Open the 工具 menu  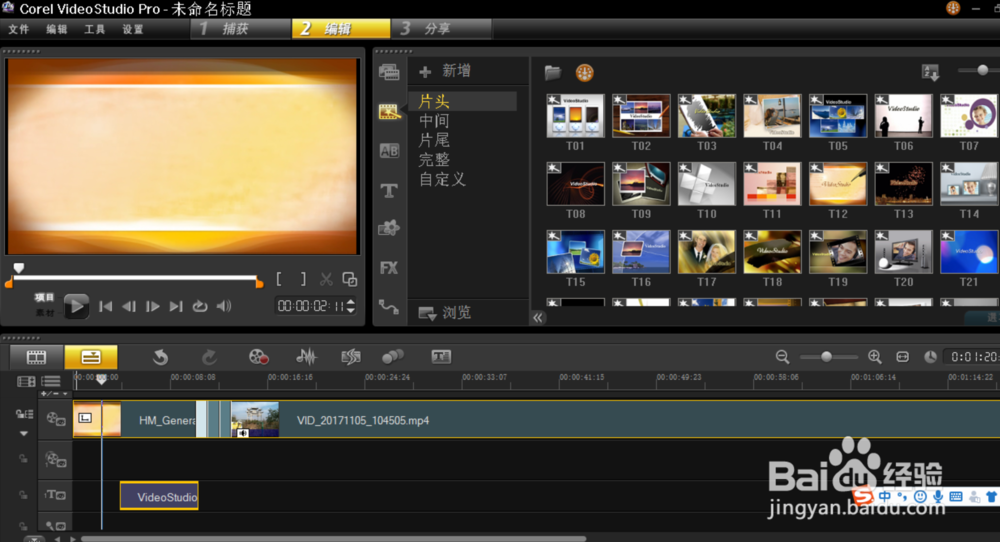(x=94, y=29)
